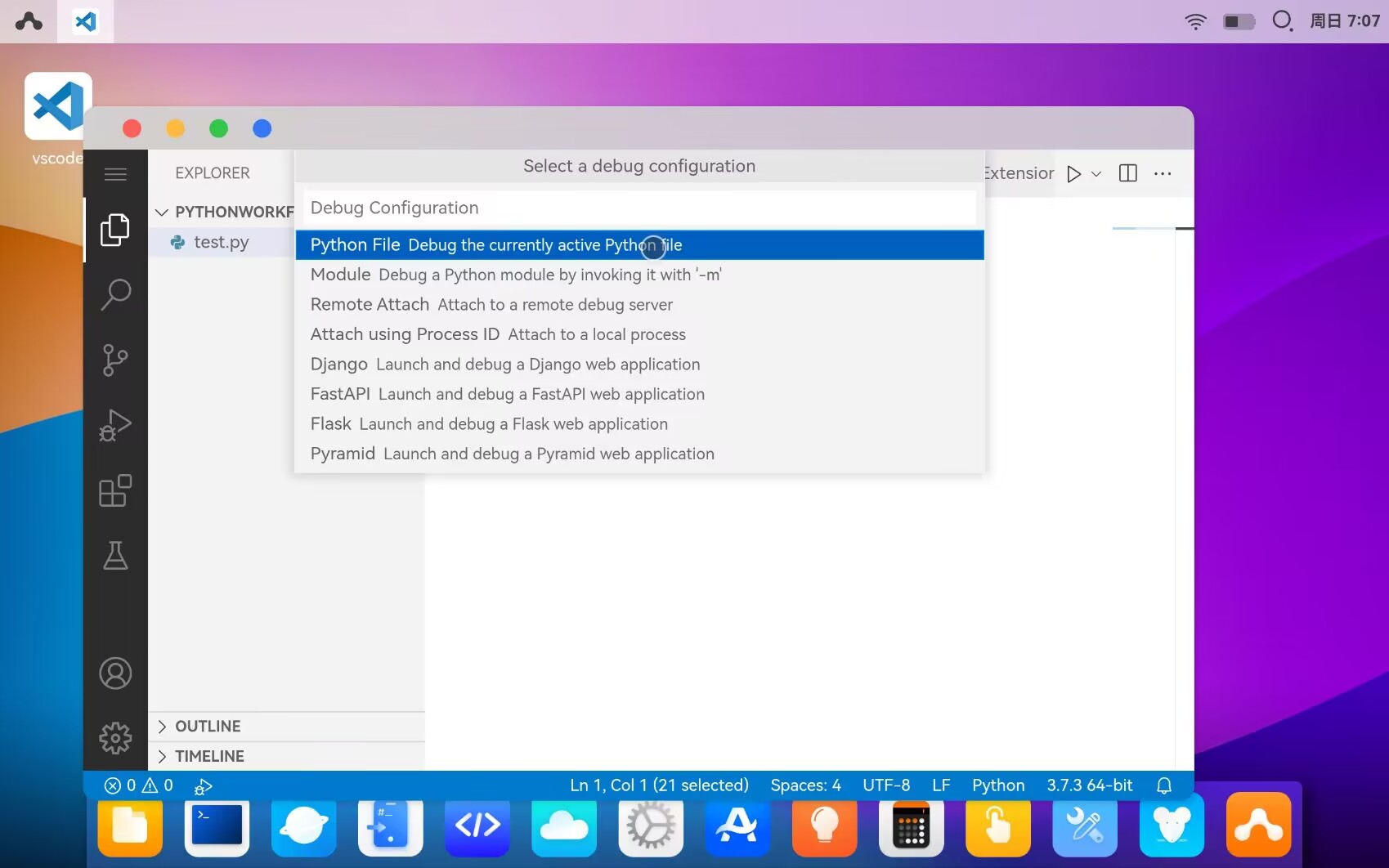Select Remote Attach debug configuration
Viewport: 1389px width, 868px height.
pos(639,305)
